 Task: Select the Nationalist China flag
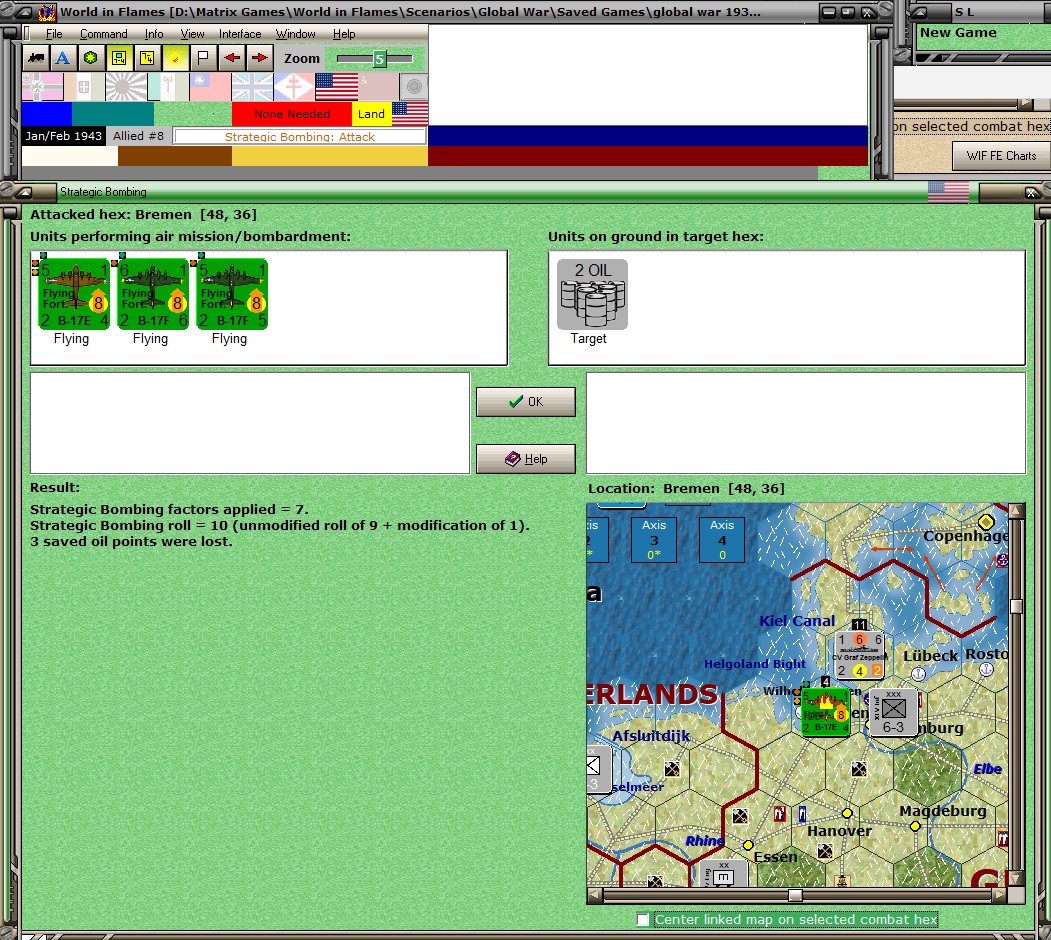coord(210,86)
